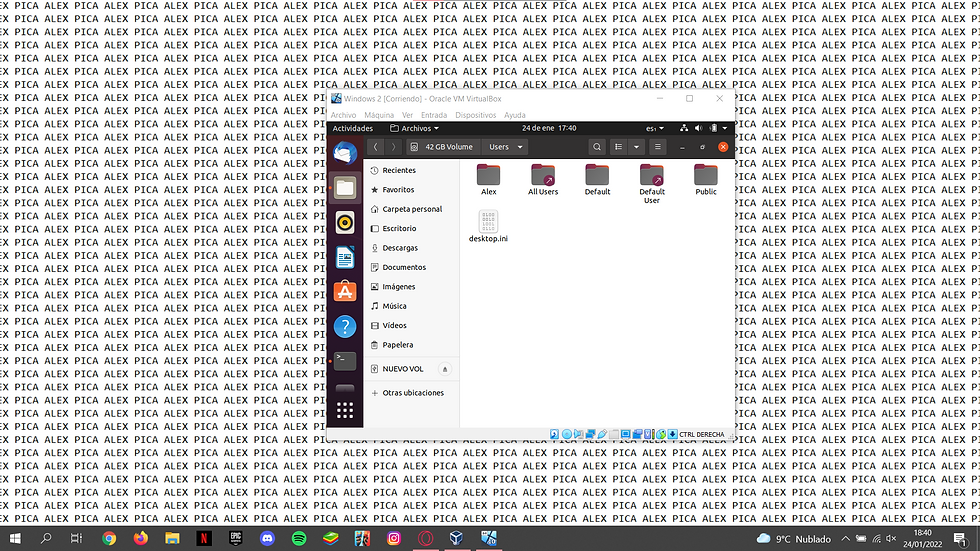Open the Archivos app menu in top bar
Viewport: 980px width, 551px height.
(x=414, y=128)
